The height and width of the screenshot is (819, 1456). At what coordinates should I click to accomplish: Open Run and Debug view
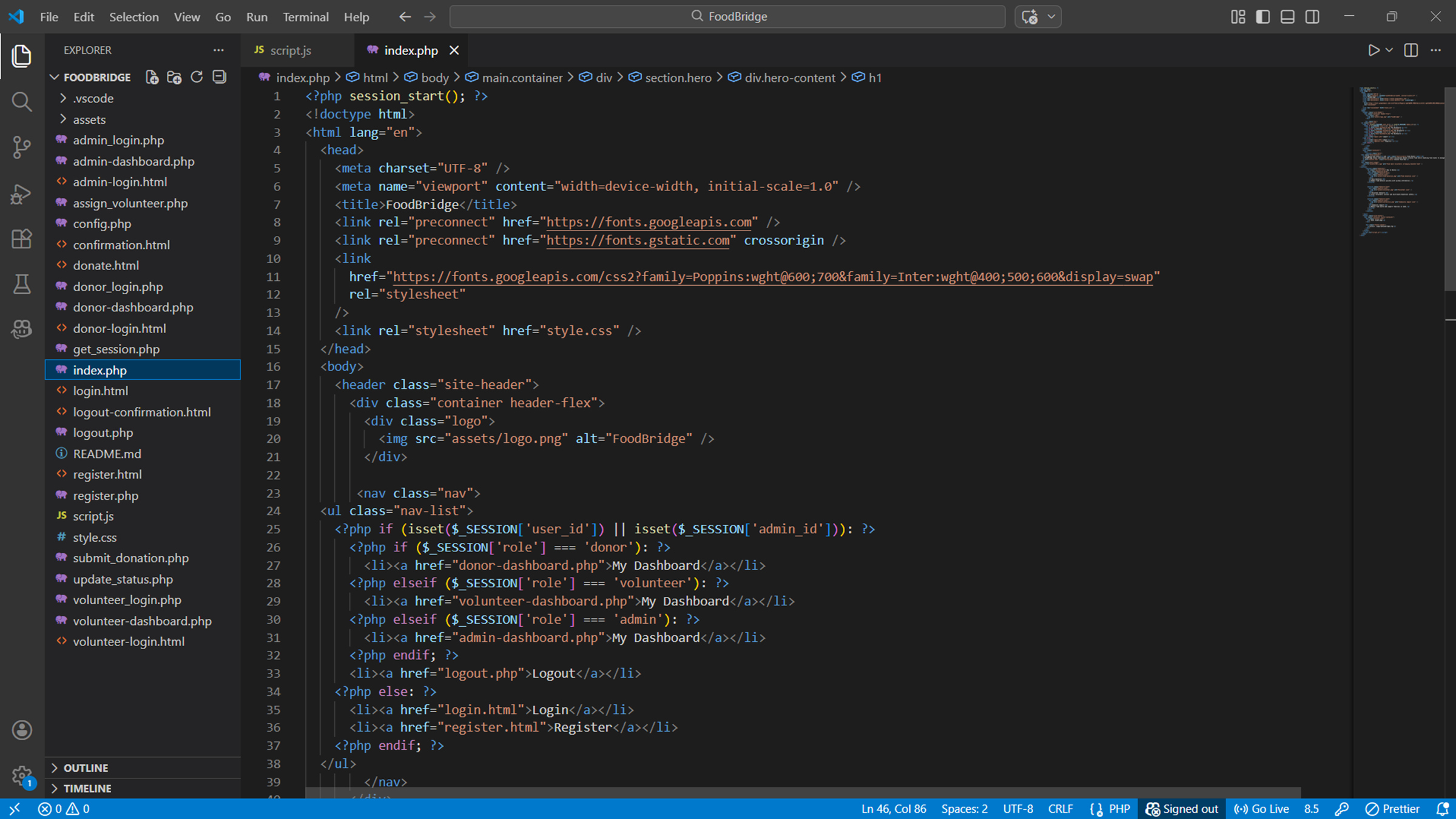(22, 194)
